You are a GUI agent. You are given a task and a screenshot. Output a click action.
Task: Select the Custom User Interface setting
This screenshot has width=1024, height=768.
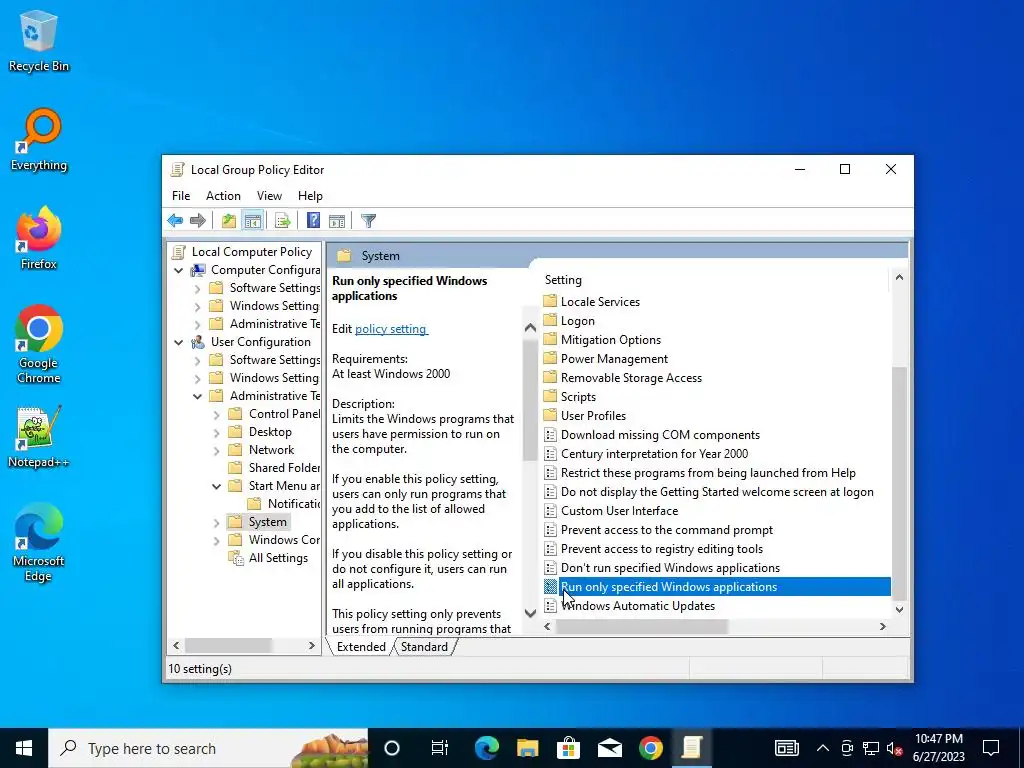pos(619,511)
